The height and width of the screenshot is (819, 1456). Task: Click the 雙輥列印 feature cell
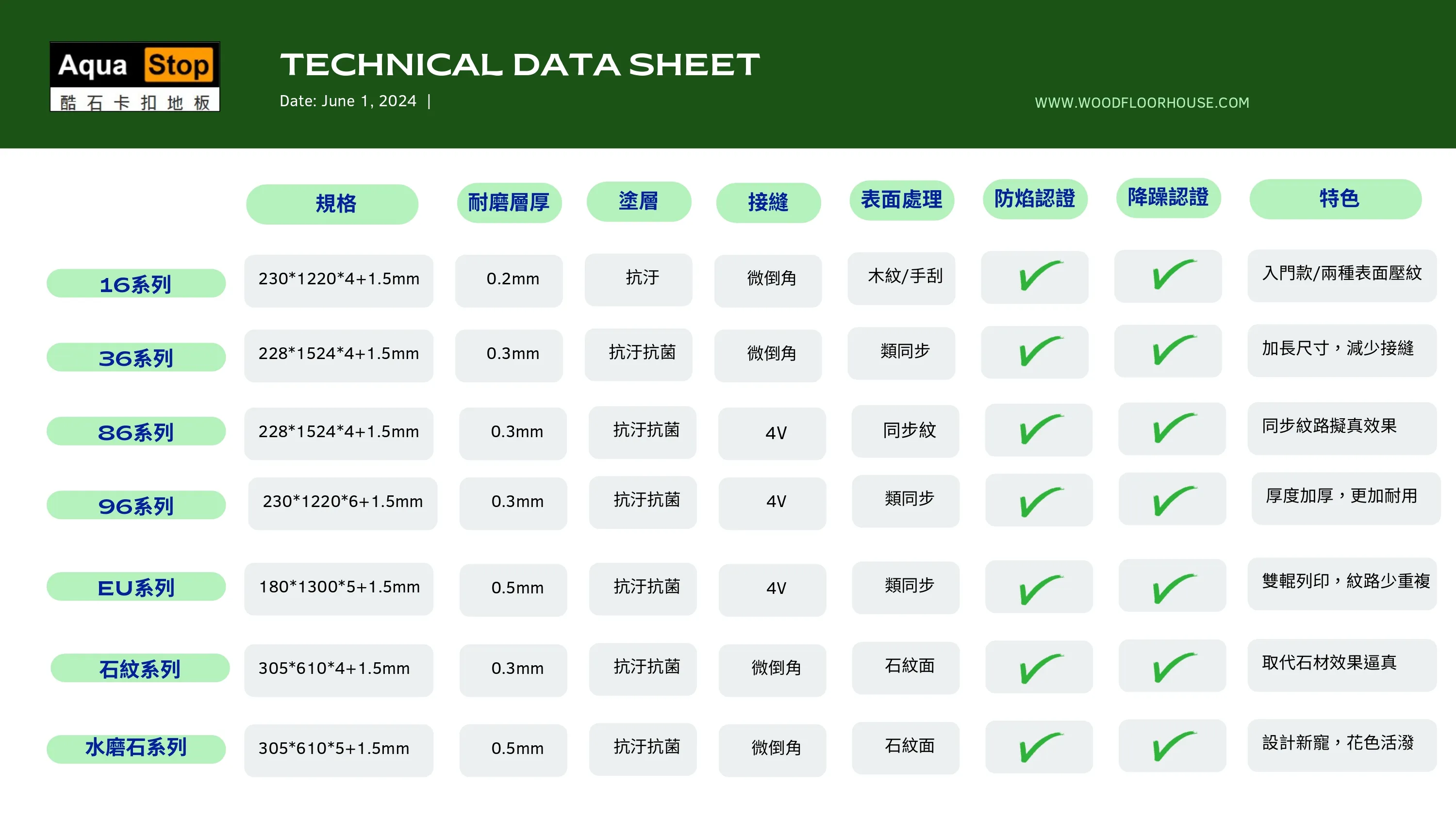point(1343,583)
